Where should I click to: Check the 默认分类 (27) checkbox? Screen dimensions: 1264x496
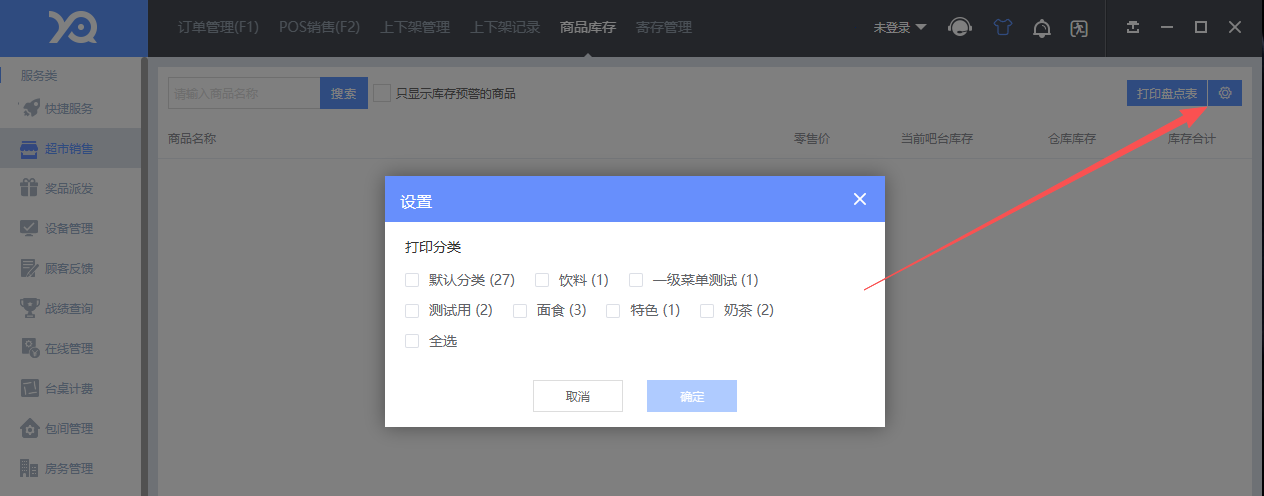tap(412, 280)
